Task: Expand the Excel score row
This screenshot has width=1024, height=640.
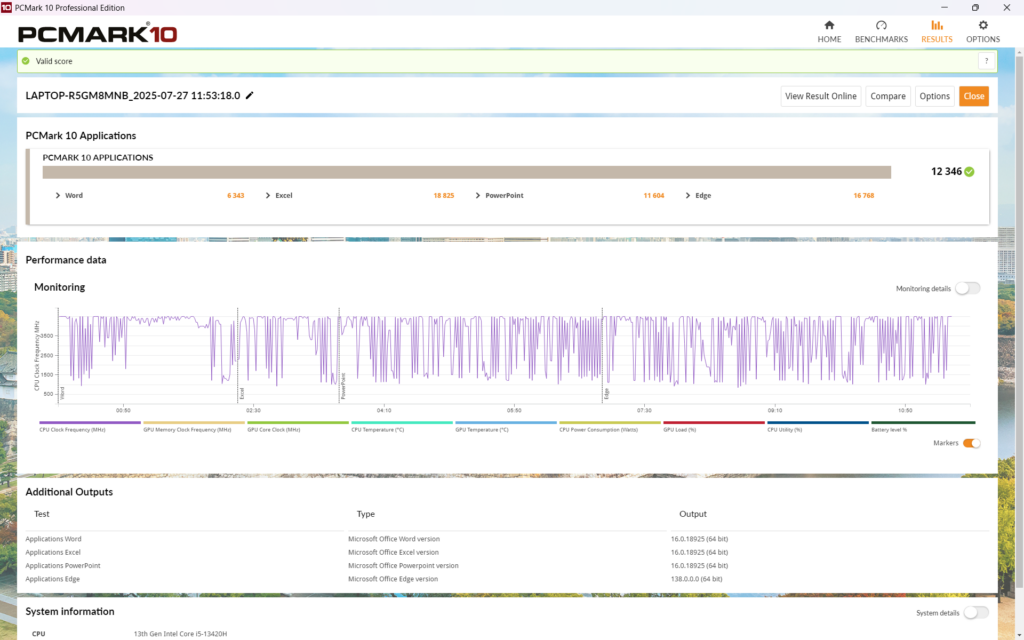Action: pos(267,196)
